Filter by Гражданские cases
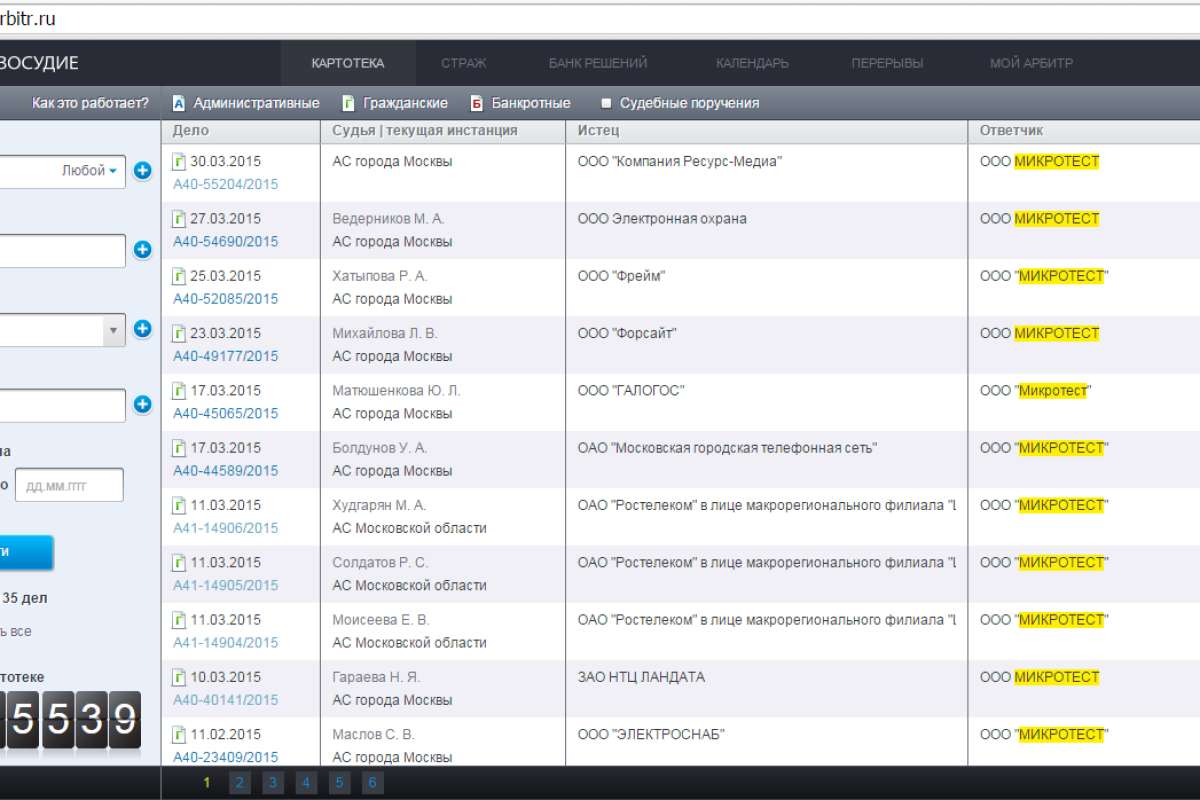Image resolution: width=1200 pixels, height=800 pixels. (x=395, y=103)
